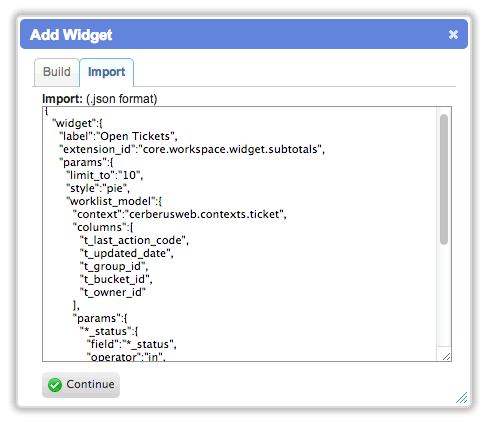Click the "limit_to":"10" line in textarea
The image size is (490, 426).
point(105,175)
